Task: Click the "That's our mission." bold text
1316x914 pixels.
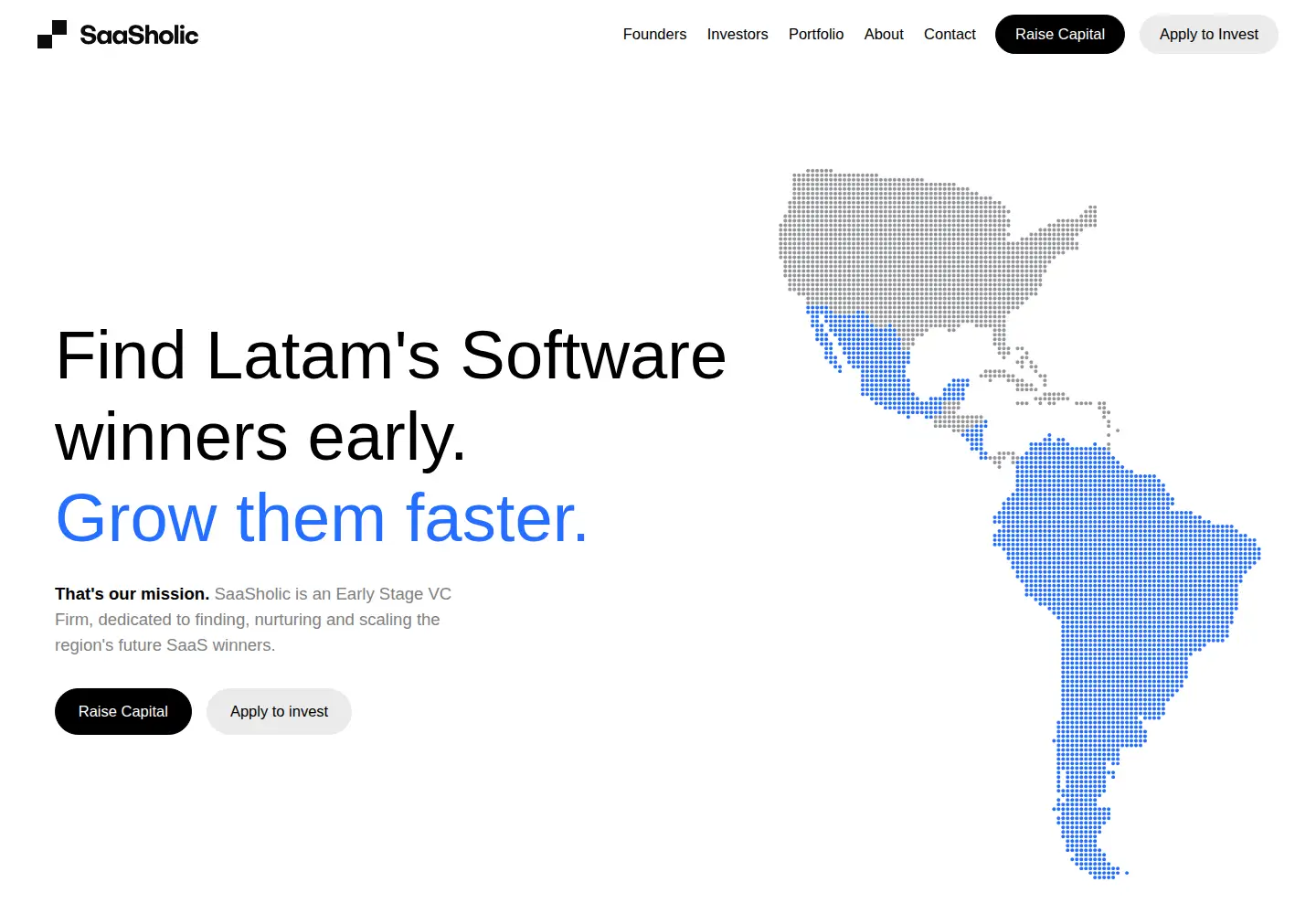Action: click(x=132, y=594)
